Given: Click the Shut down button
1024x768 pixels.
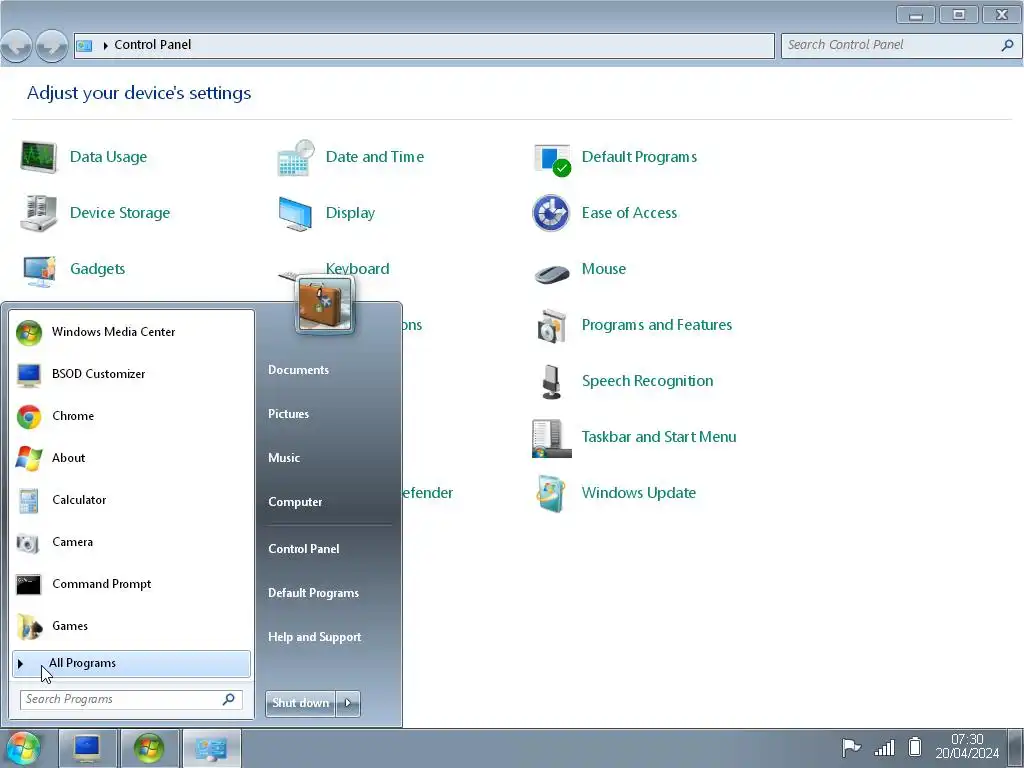Looking at the screenshot, I should coord(300,703).
